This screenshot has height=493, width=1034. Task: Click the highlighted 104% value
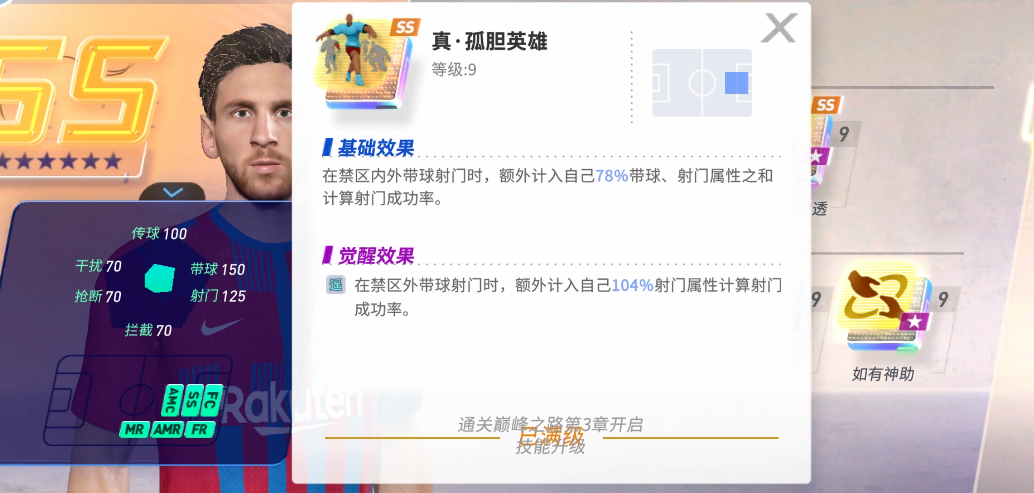click(632, 285)
